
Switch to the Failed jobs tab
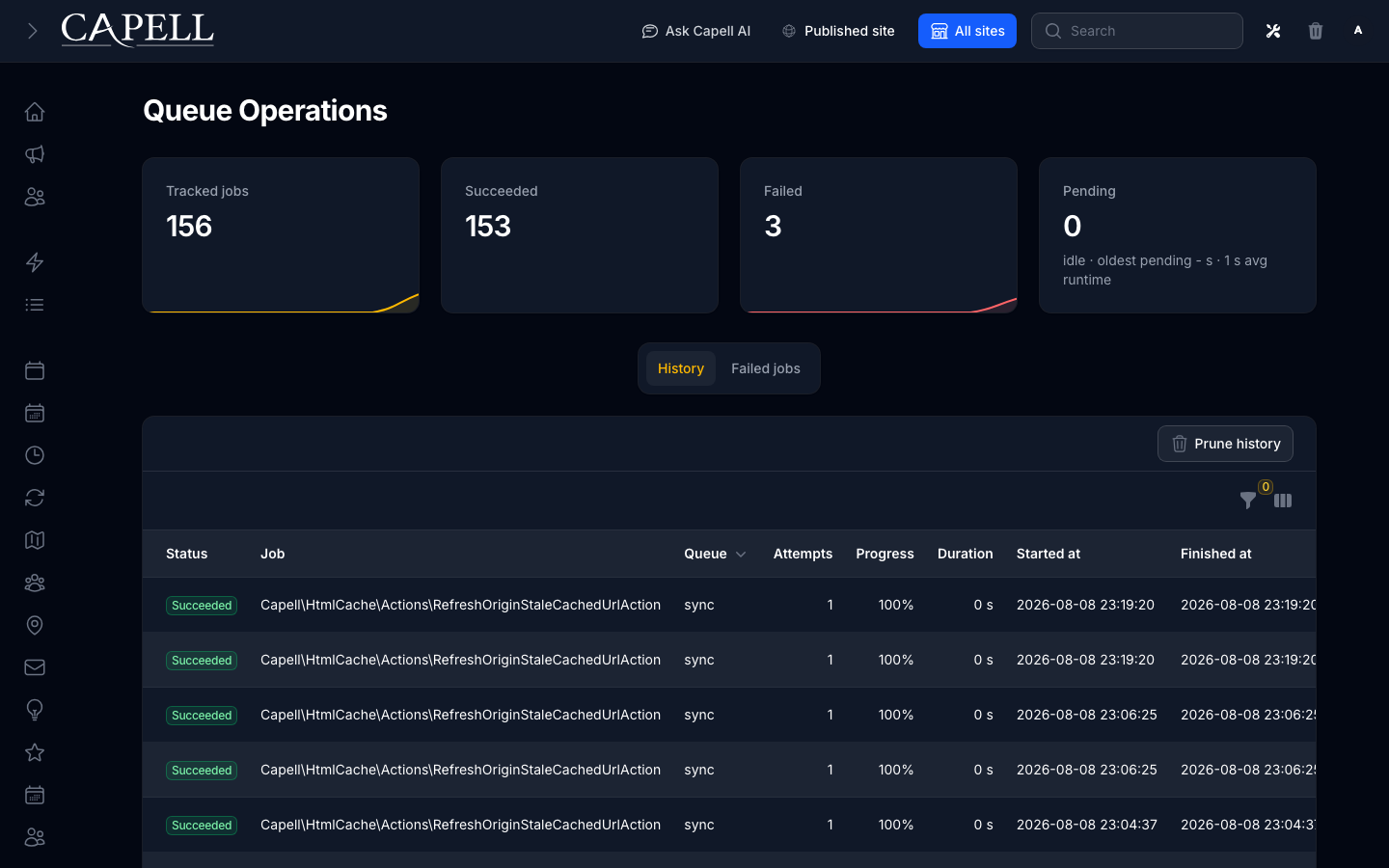click(x=766, y=368)
